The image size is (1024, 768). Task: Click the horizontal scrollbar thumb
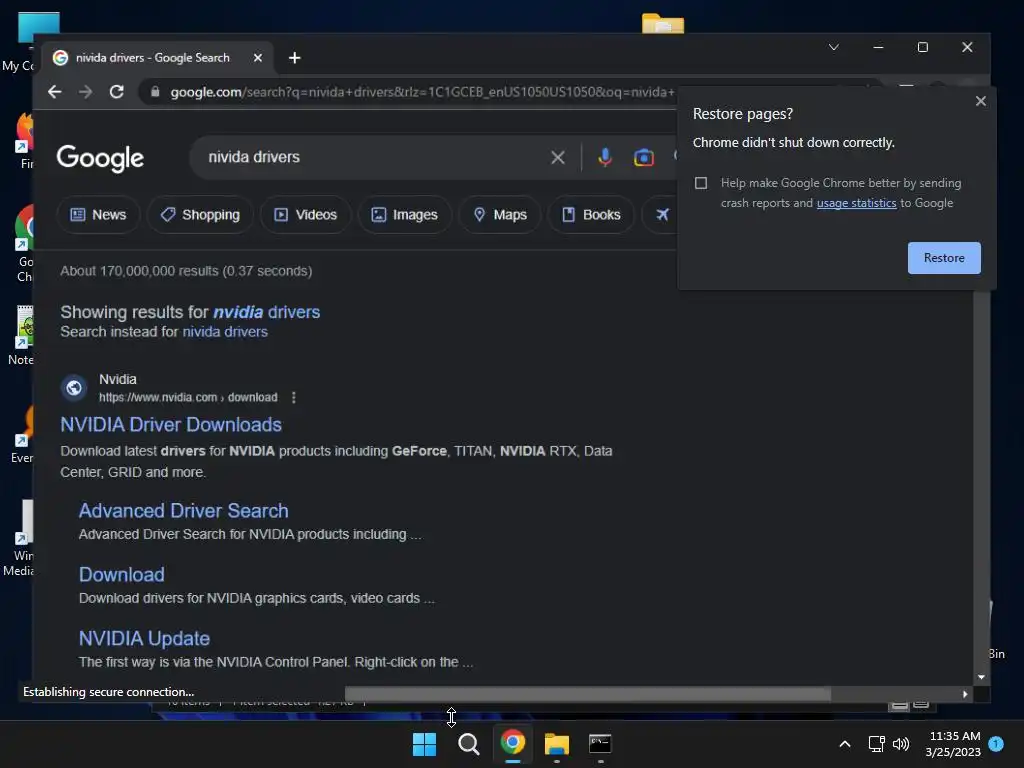coord(588,694)
